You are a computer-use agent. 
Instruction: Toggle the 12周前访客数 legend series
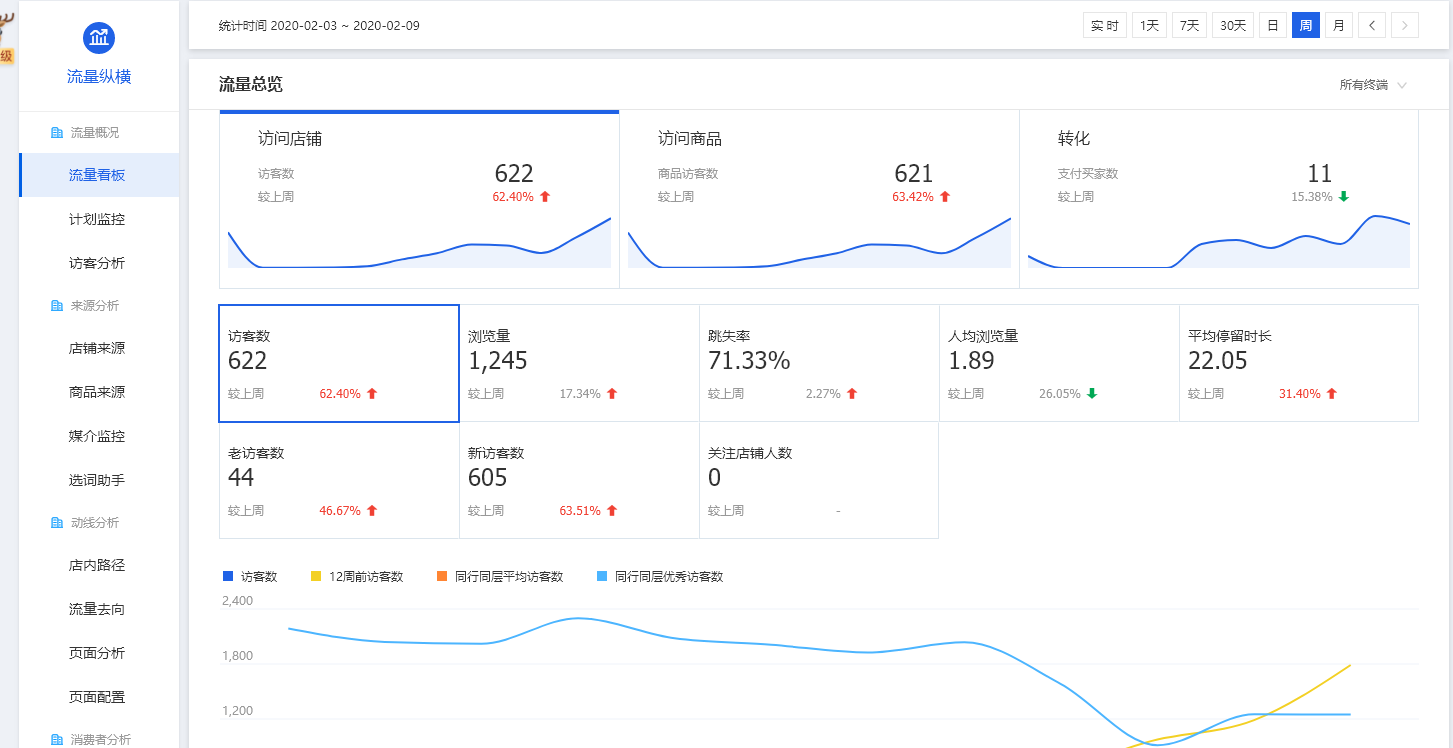point(357,576)
